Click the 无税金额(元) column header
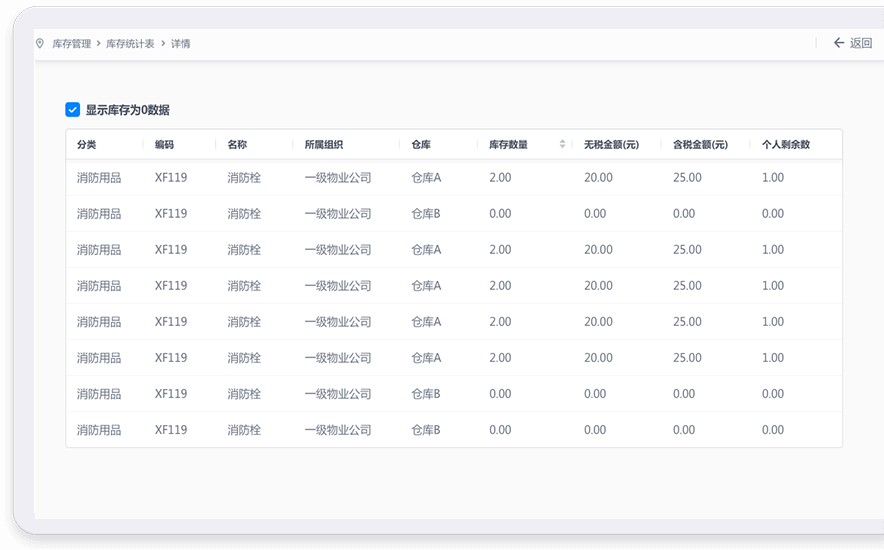The width and height of the screenshot is (884, 550). 612,145
